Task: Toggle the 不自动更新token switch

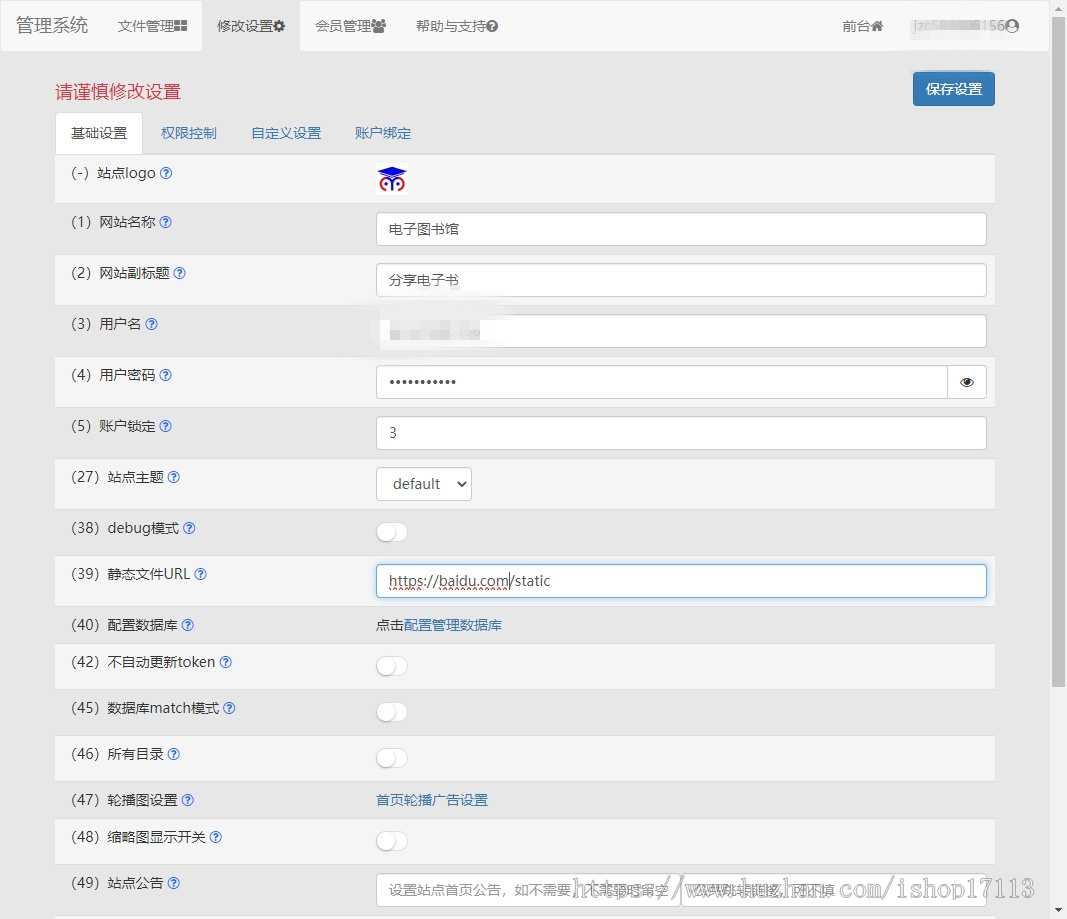Action: [x=392, y=666]
